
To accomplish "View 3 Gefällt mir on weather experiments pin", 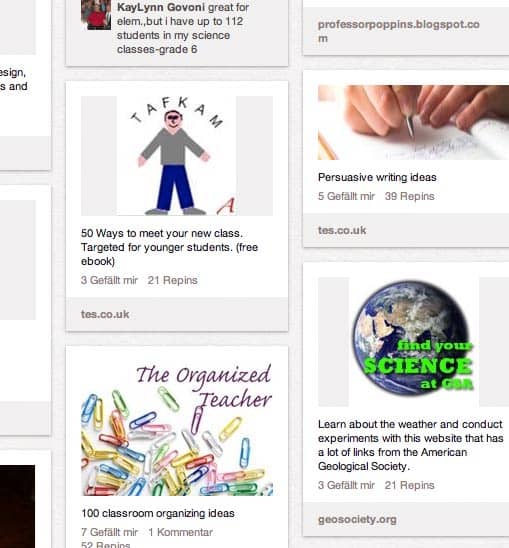I will (x=346, y=485).
